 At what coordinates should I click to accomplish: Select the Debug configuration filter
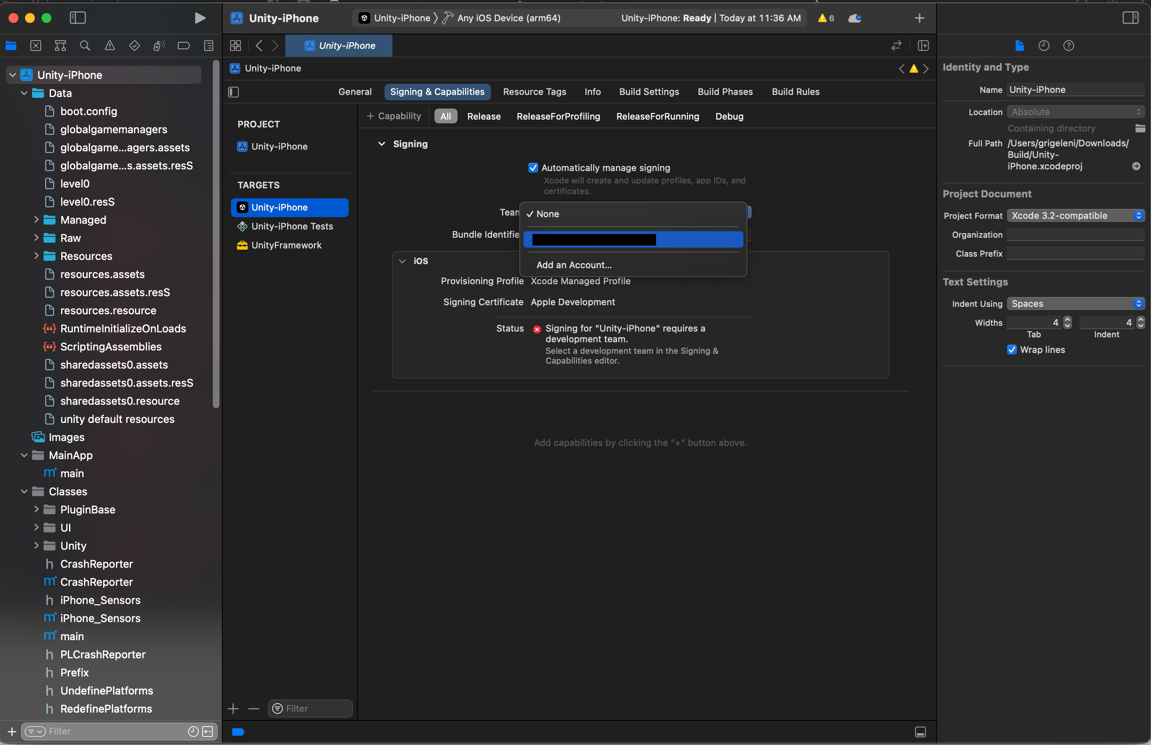729,116
